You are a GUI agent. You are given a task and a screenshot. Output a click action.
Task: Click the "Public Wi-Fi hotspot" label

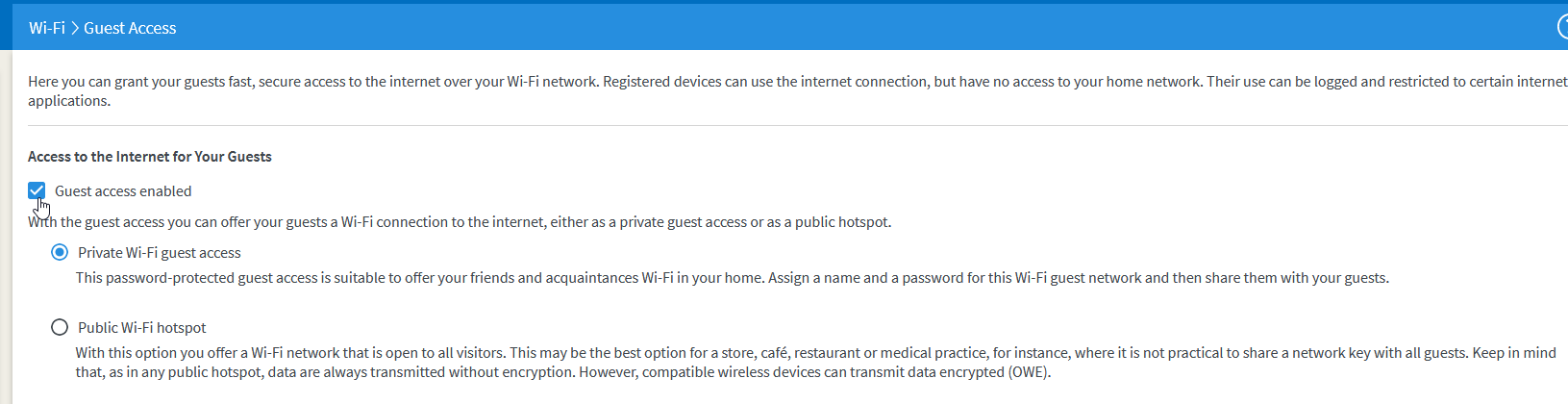pos(142,328)
